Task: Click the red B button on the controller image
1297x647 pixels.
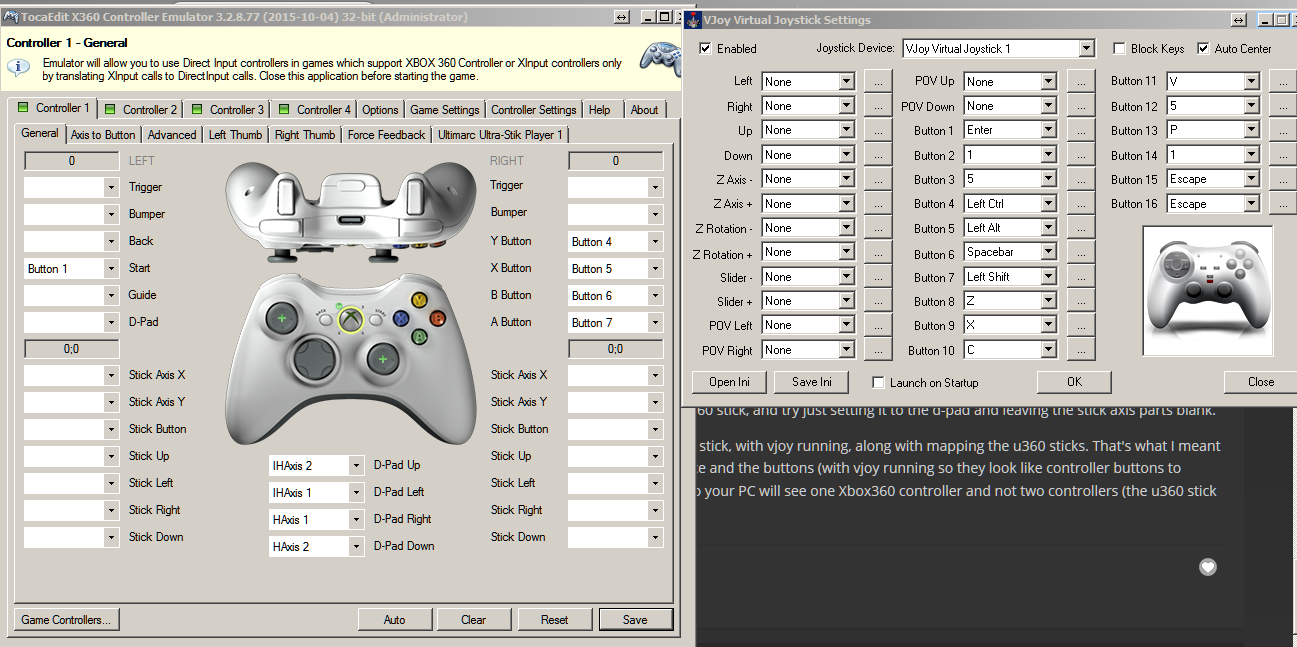Action: (x=437, y=318)
